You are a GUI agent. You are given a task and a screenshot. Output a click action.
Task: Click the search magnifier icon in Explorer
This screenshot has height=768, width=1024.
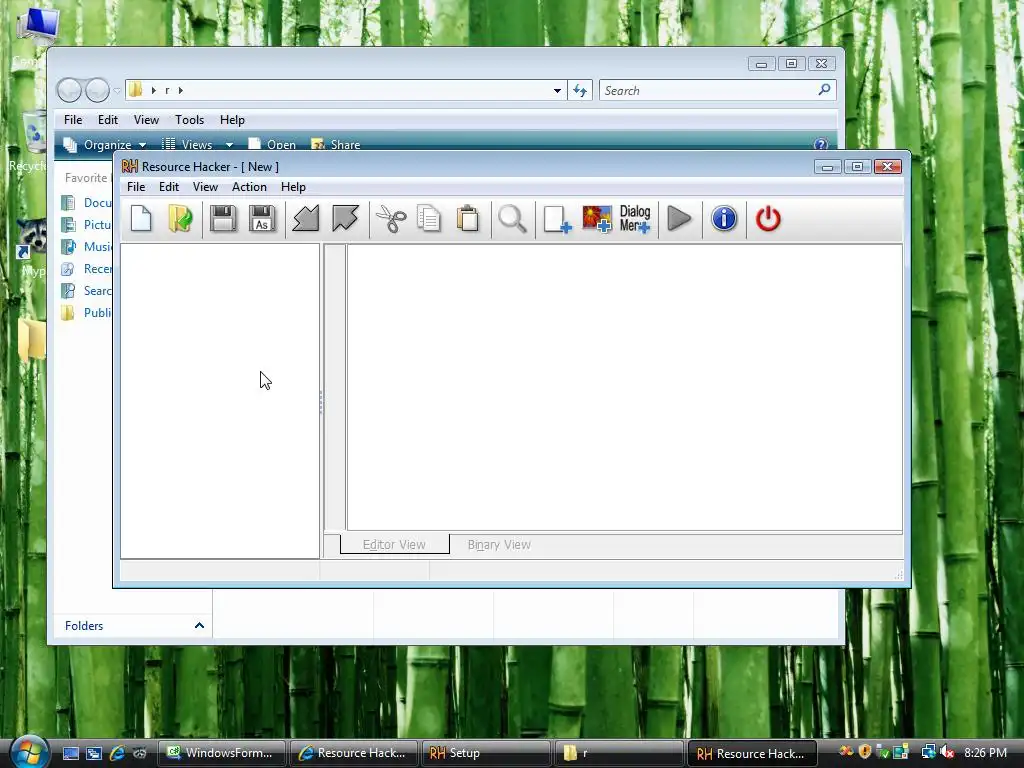824,89
